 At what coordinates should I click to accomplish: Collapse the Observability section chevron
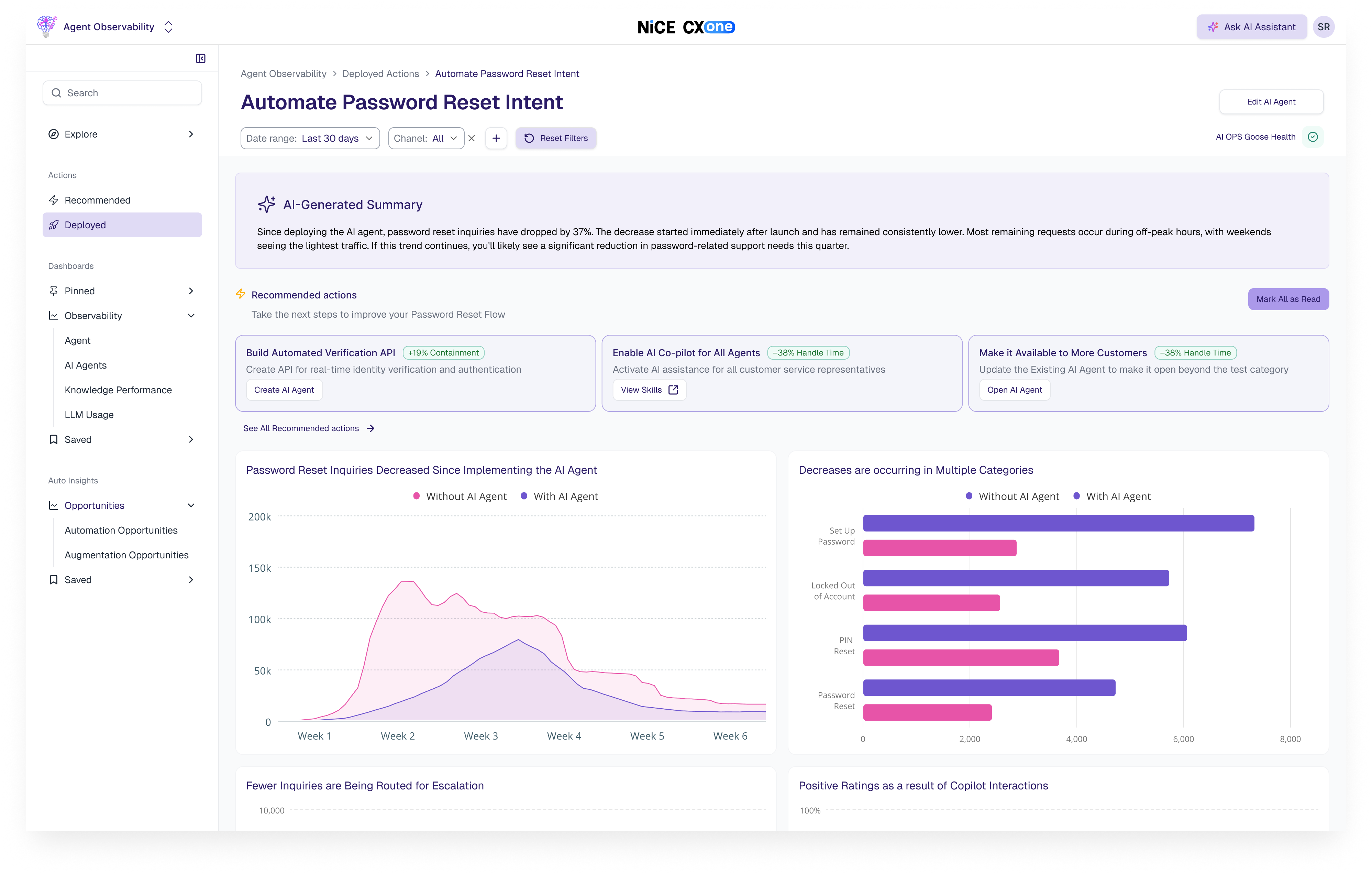(191, 315)
